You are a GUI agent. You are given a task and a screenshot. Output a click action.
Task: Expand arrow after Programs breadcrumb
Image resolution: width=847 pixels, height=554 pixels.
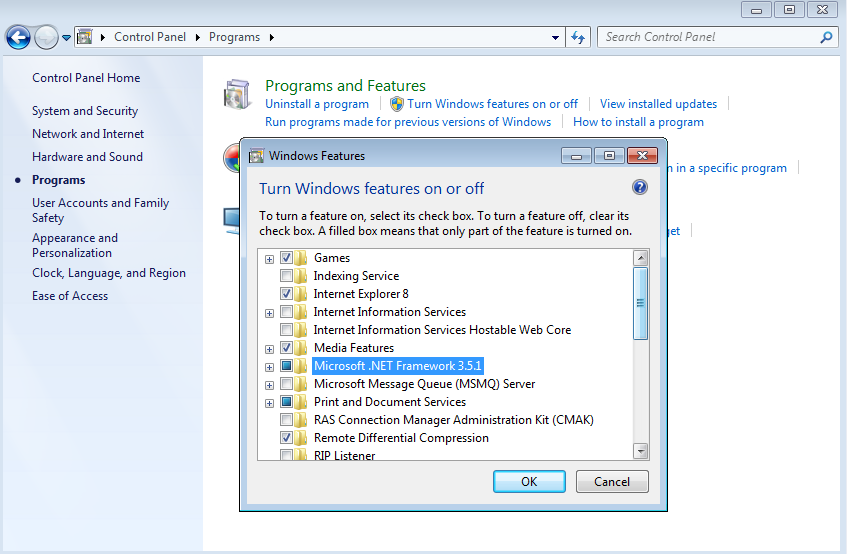click(272, 37)
